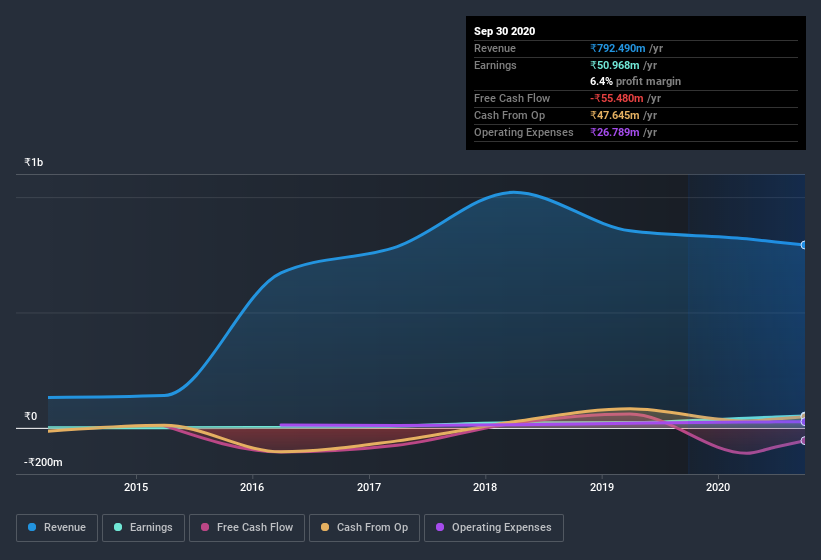Click the orange Cash From Op legend dot

pyautogui.click(x=326, y=527)
